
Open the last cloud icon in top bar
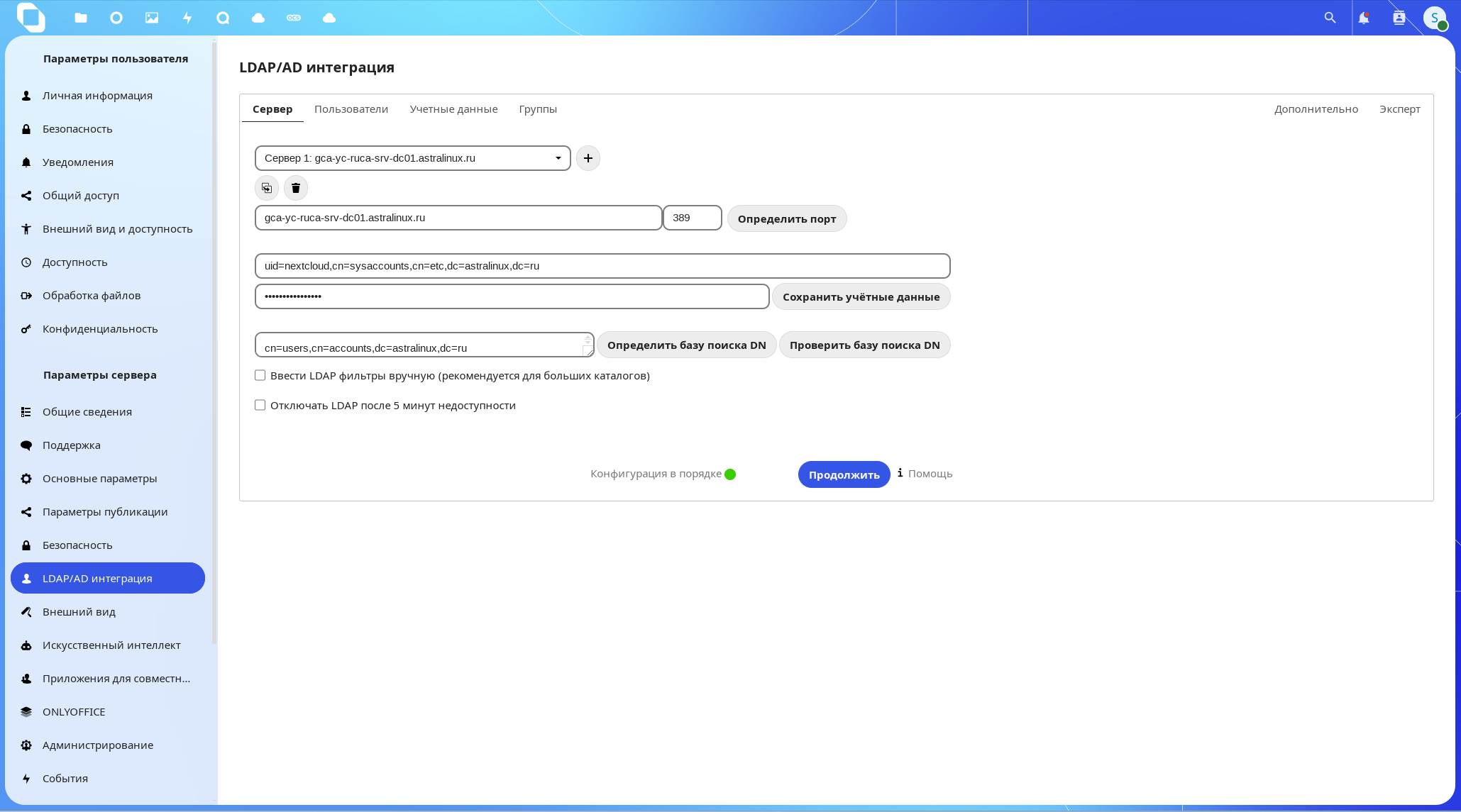point(329,18)
